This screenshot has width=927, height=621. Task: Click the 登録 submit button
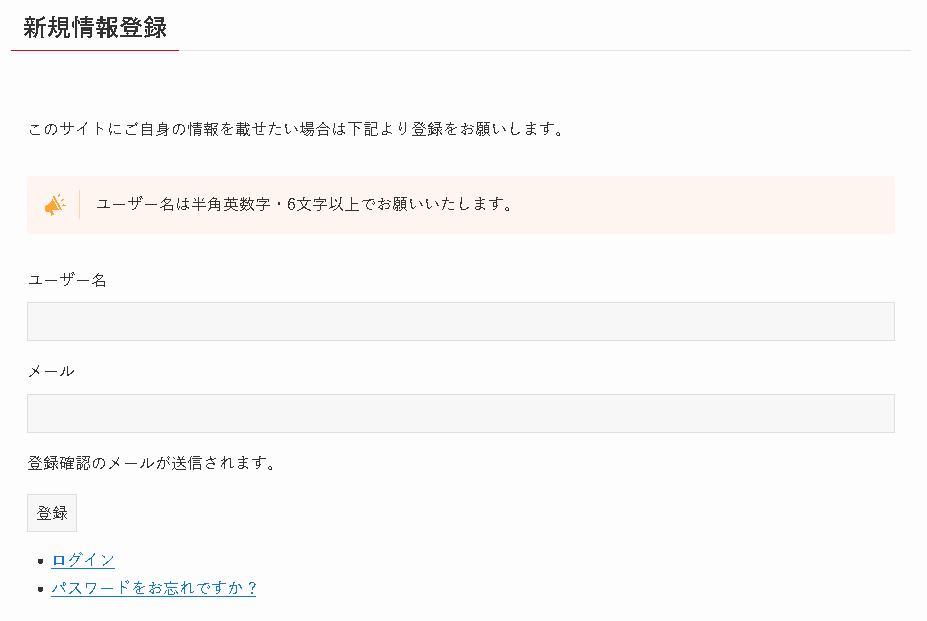(52, 513)
